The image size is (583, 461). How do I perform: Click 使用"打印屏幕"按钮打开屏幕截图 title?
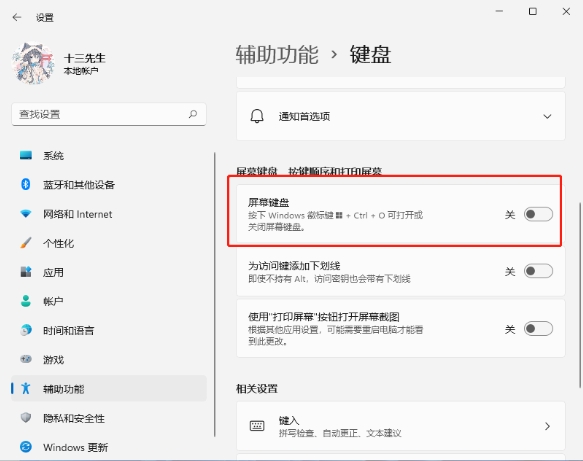(x=324, y=317)
